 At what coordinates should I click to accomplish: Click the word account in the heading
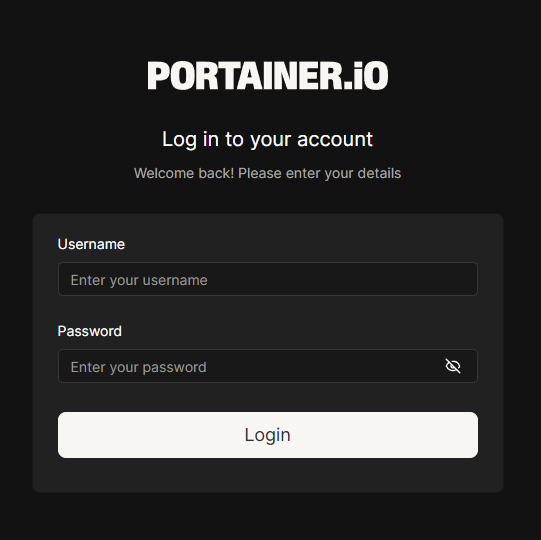pyautogui.click(x=335, y=139)
